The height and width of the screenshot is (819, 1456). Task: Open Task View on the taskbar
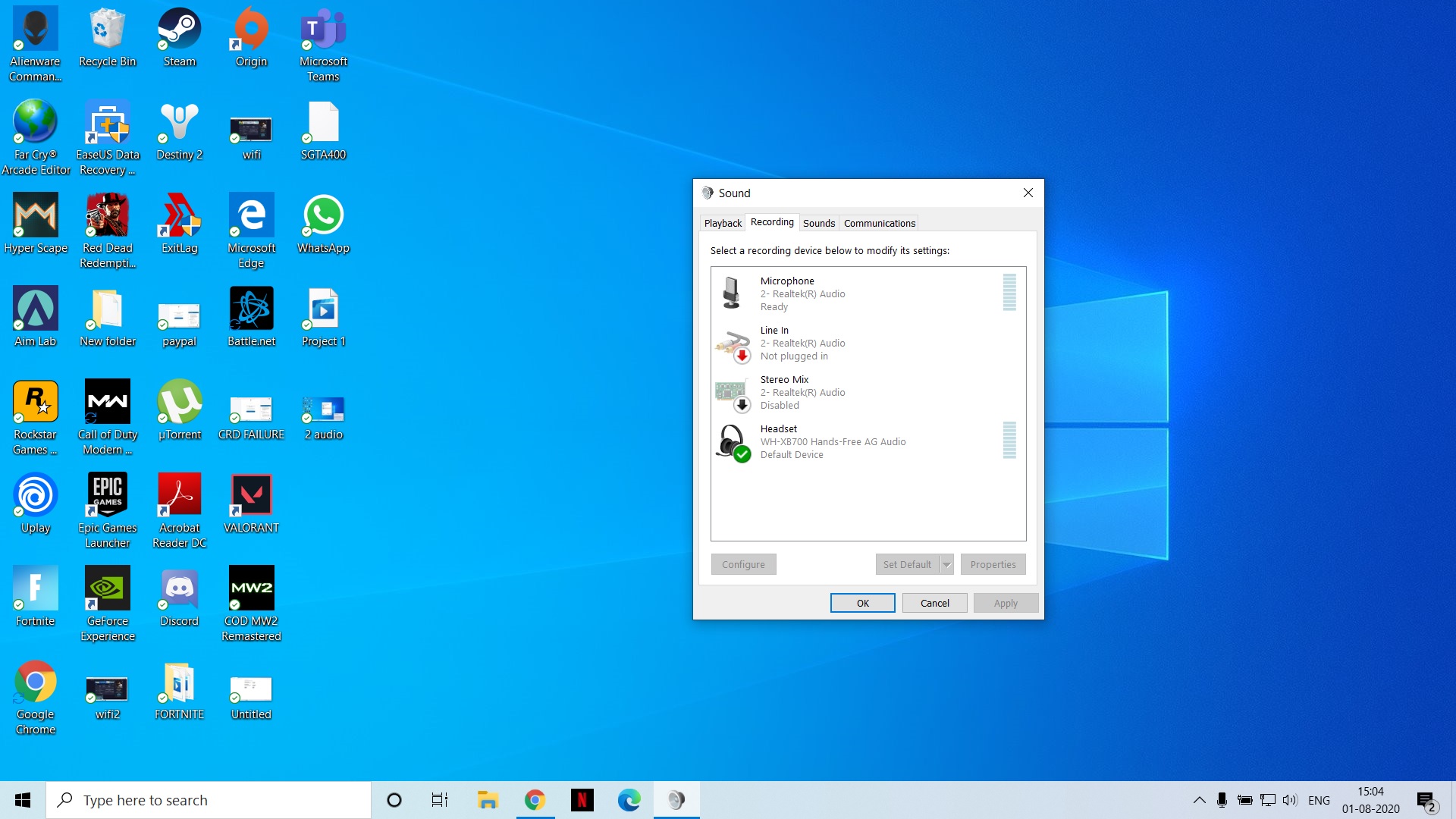pyautogui.click(x=440, y=800)
